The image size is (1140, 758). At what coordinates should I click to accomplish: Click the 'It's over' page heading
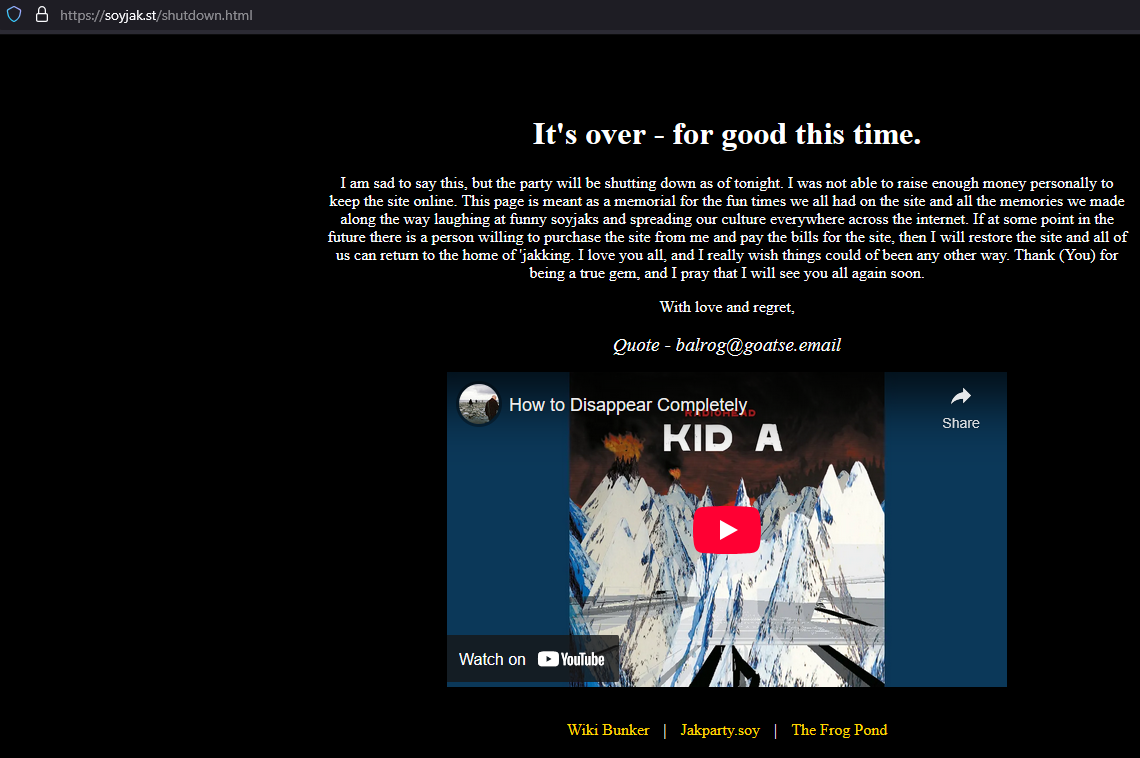click(727, 134)
